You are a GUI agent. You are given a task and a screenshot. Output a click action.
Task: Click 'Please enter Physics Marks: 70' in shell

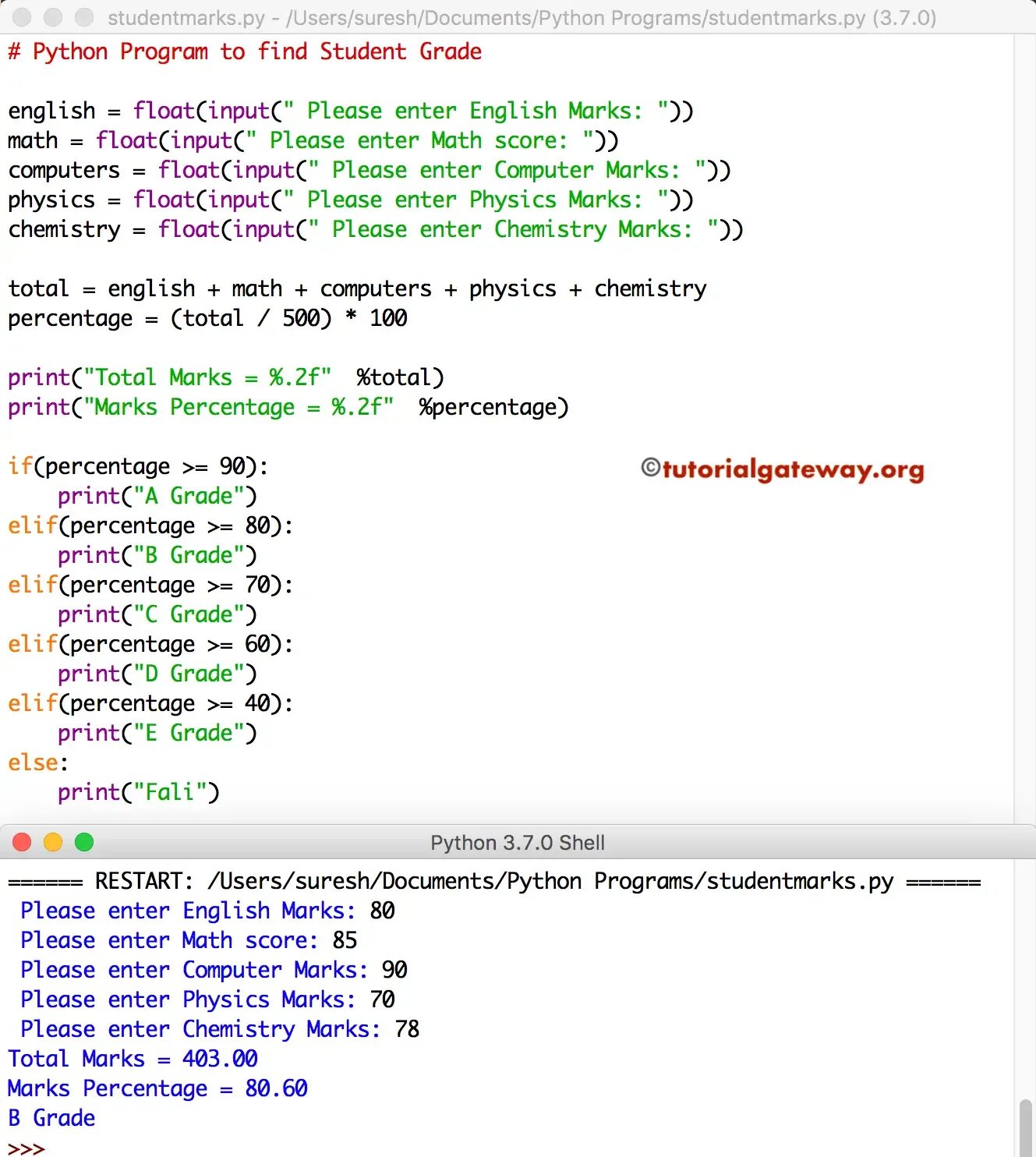pyautogui.click(x=207, y=1000)
